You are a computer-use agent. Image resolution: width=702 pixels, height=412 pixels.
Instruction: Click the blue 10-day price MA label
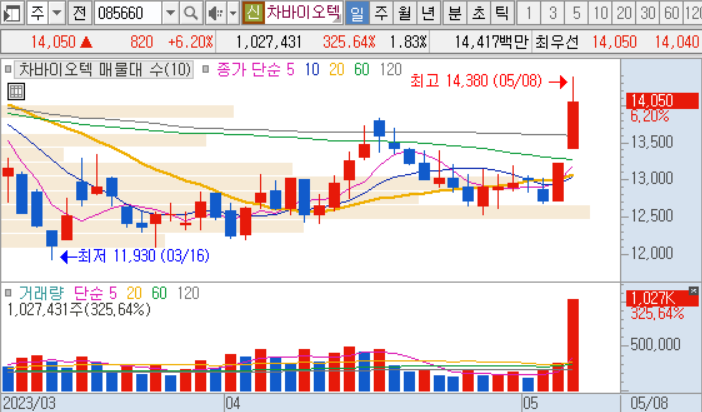click(312, 69)
